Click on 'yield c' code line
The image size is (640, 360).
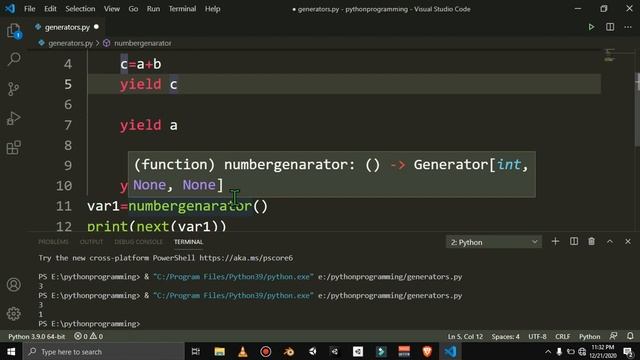click(x=149, y=84)
